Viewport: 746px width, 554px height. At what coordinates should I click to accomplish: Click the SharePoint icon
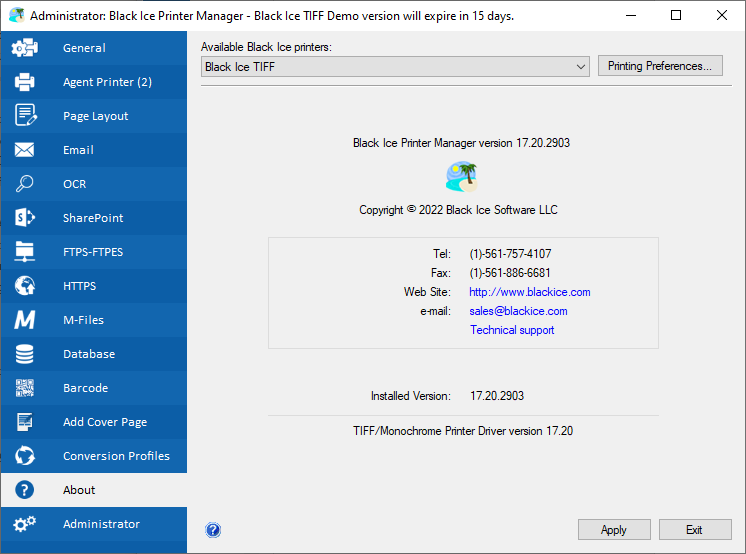coord(25,218)
